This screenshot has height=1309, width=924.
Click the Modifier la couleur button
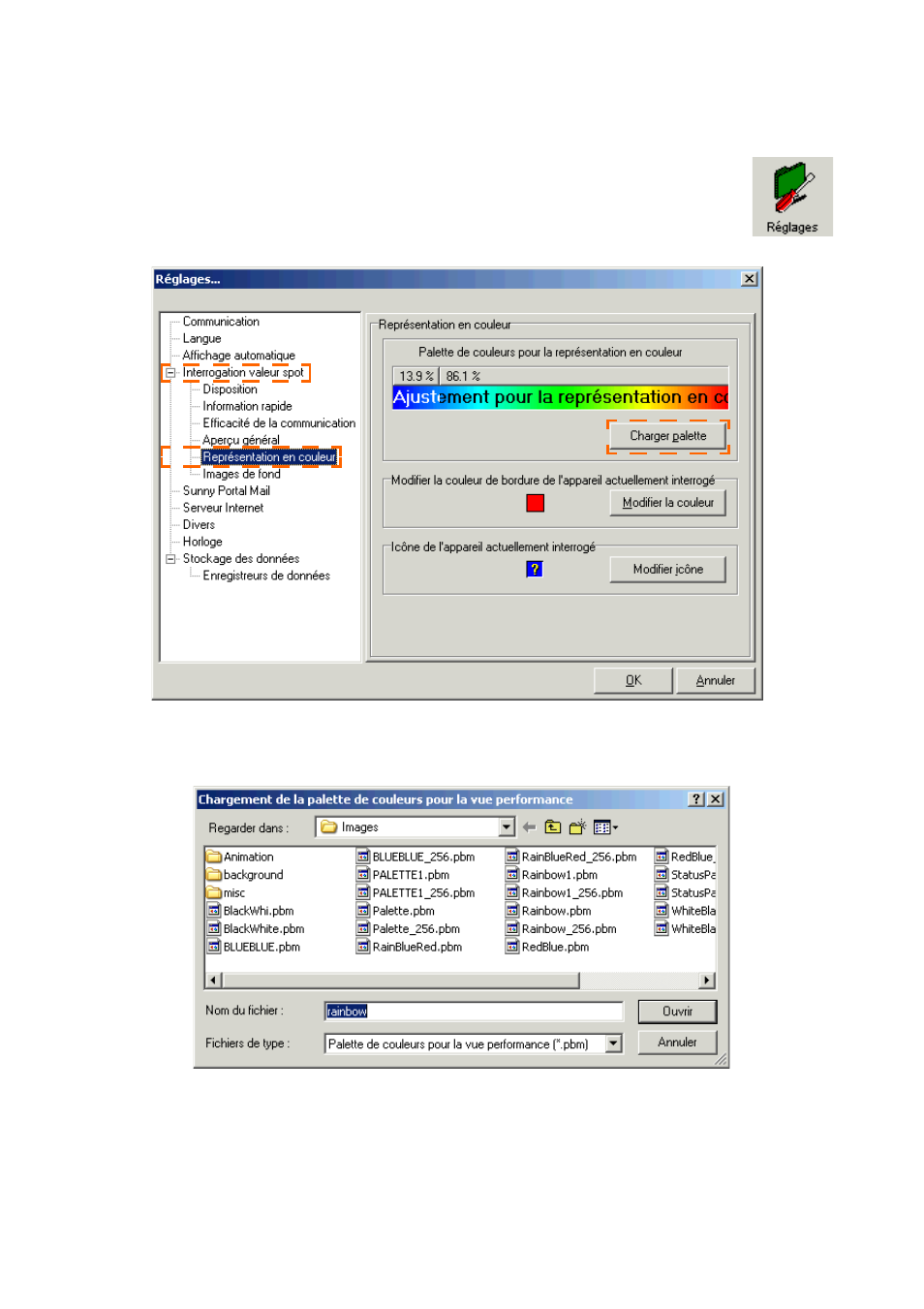point(668,503)
